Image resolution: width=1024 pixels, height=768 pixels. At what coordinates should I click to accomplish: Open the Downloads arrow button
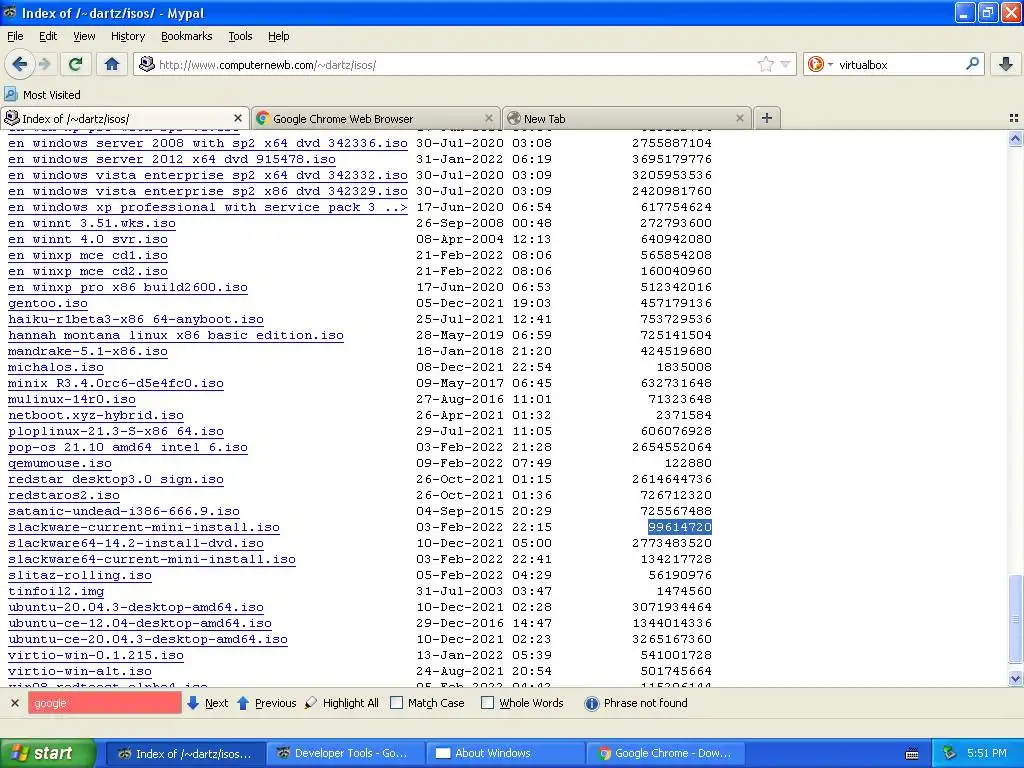(1006, 64)
